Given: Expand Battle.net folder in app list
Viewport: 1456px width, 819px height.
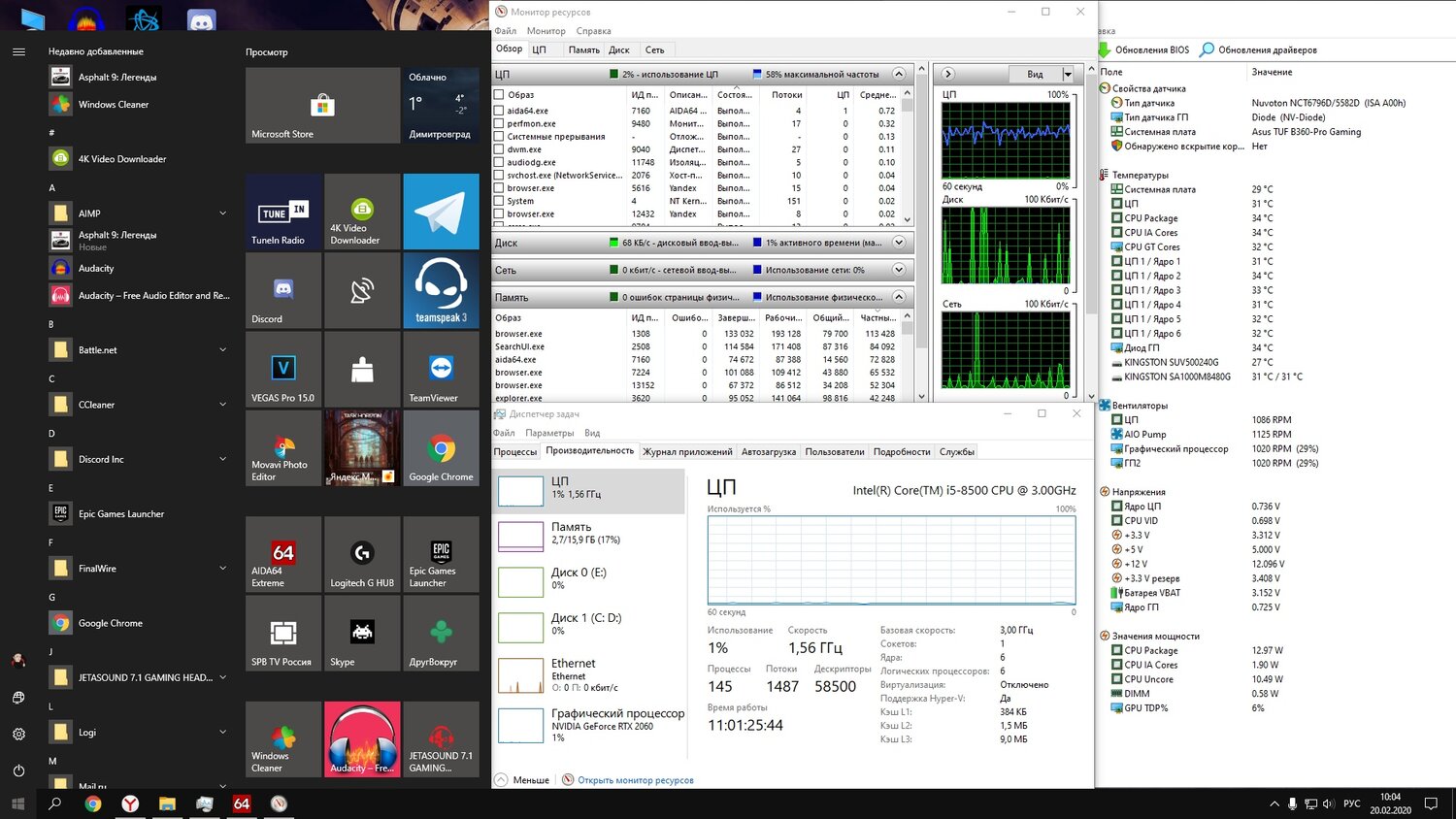Looking at the screenshot, I should pos(222,349).
